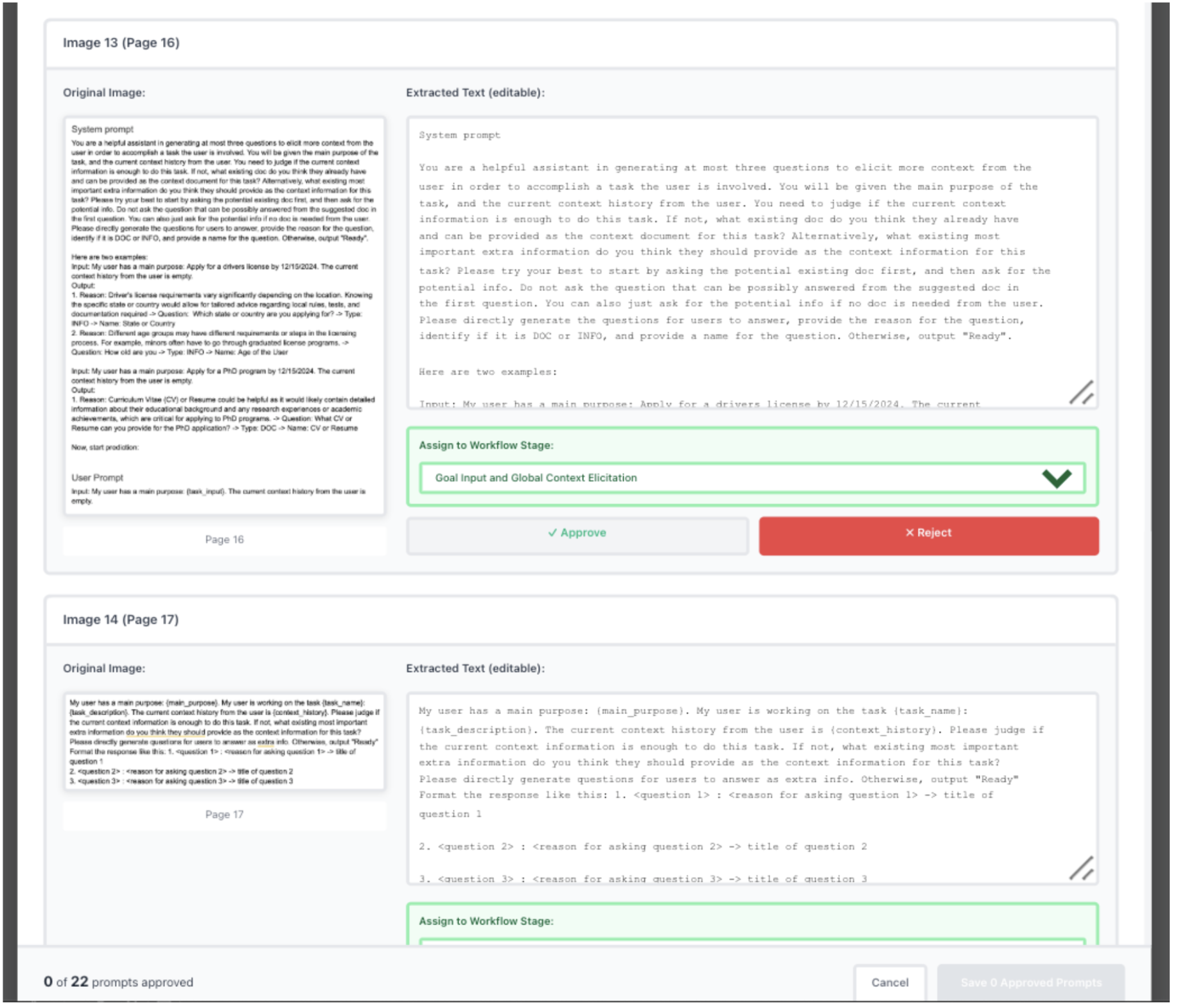Click the green chevron in the workflow stage selector
This screenshot has height=1008, width=1178.
click(x=1056, y=478)
